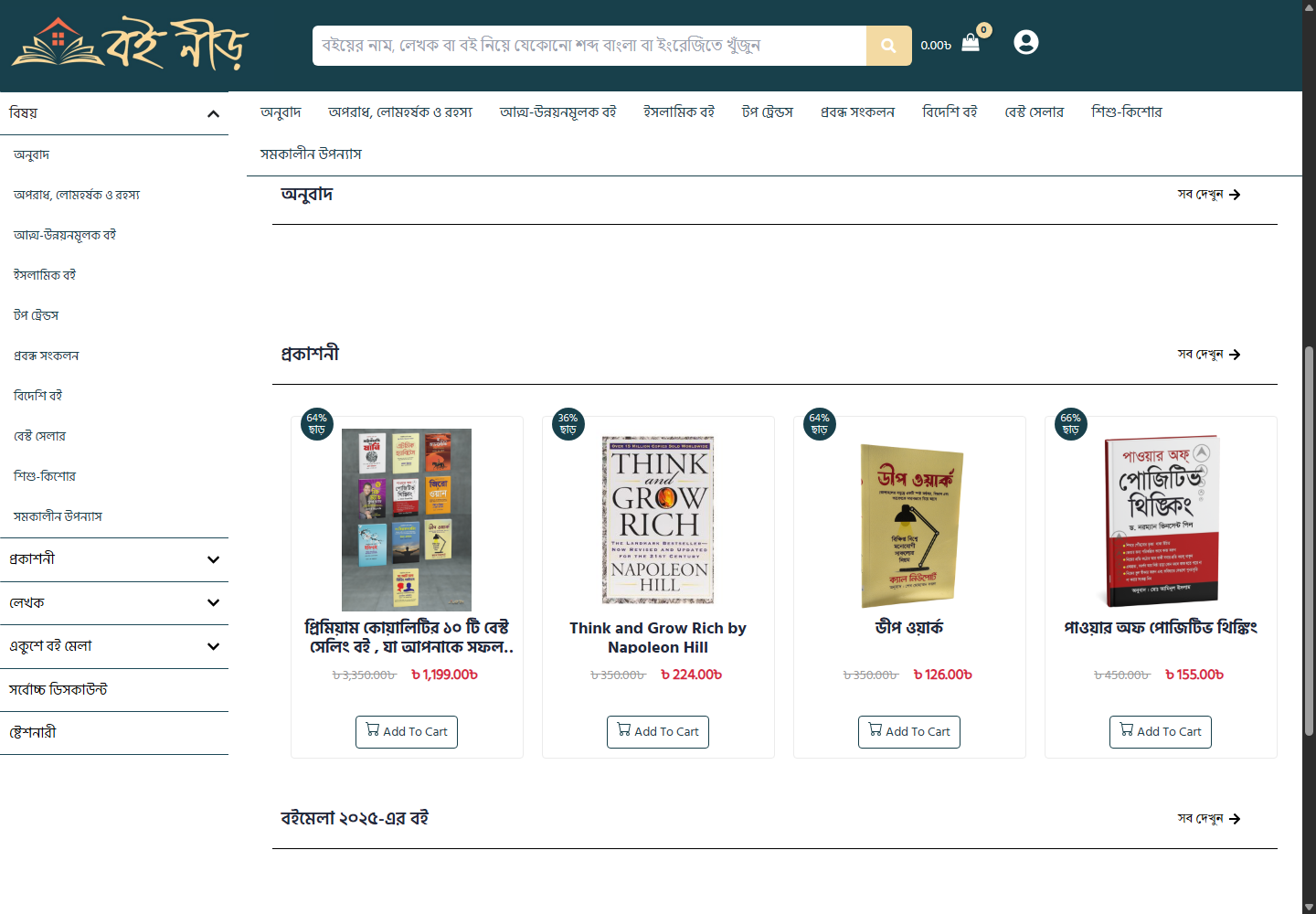Image resolution: width=1316 pixels, height=914 pixels.
Task: Open টপ ট্রেন্ডস top menu
Action: pyautogui.click(x=768, y=112)
